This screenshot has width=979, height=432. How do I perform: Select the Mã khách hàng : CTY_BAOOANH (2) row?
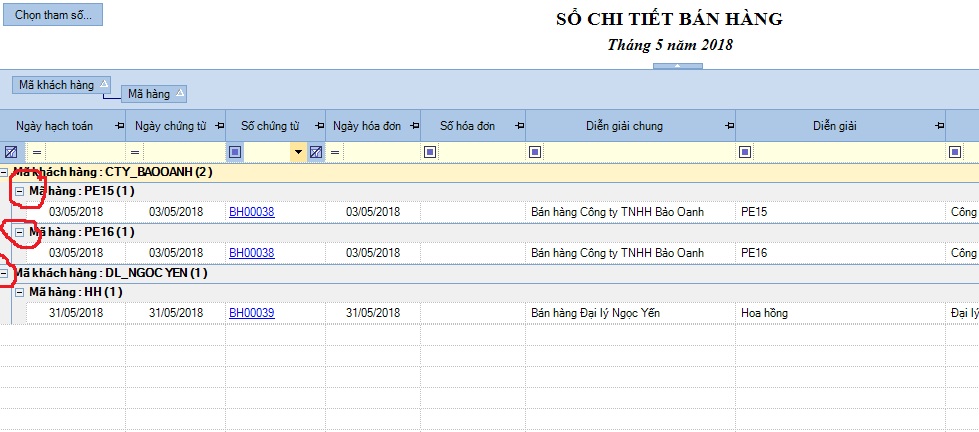[x=490, y=172]
